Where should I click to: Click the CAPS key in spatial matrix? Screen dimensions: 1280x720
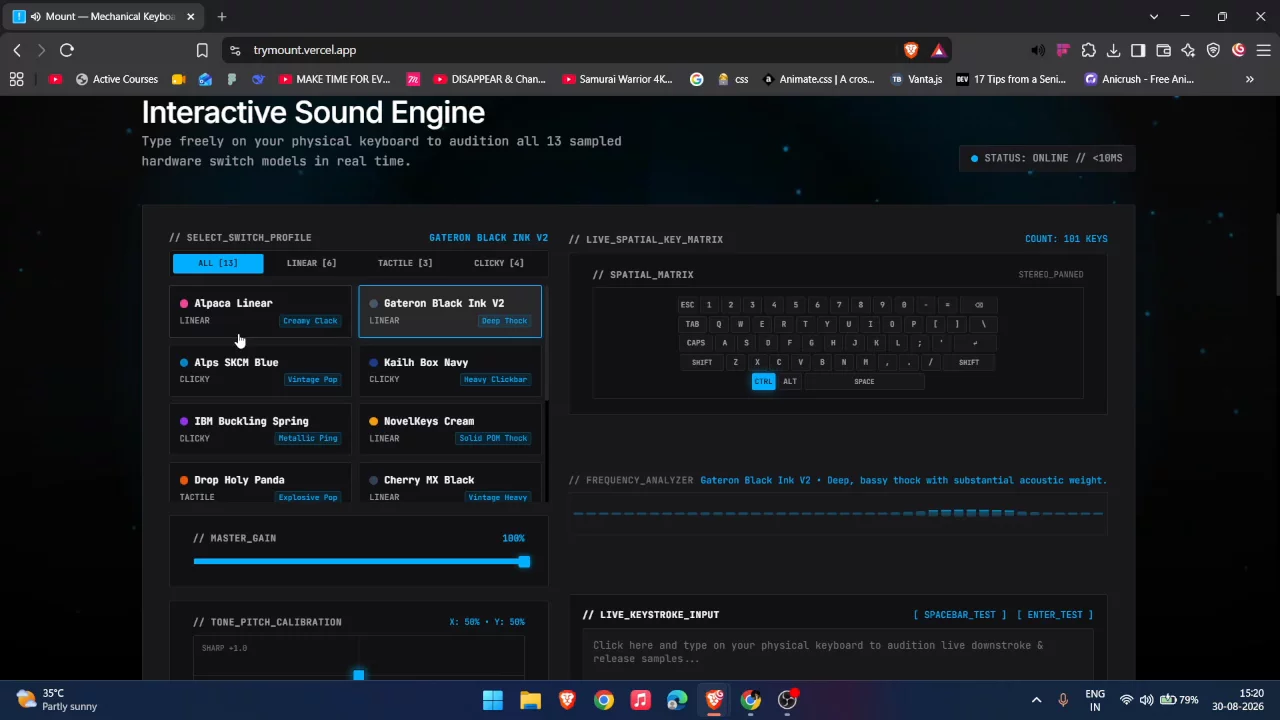click(x=696, y=343)
